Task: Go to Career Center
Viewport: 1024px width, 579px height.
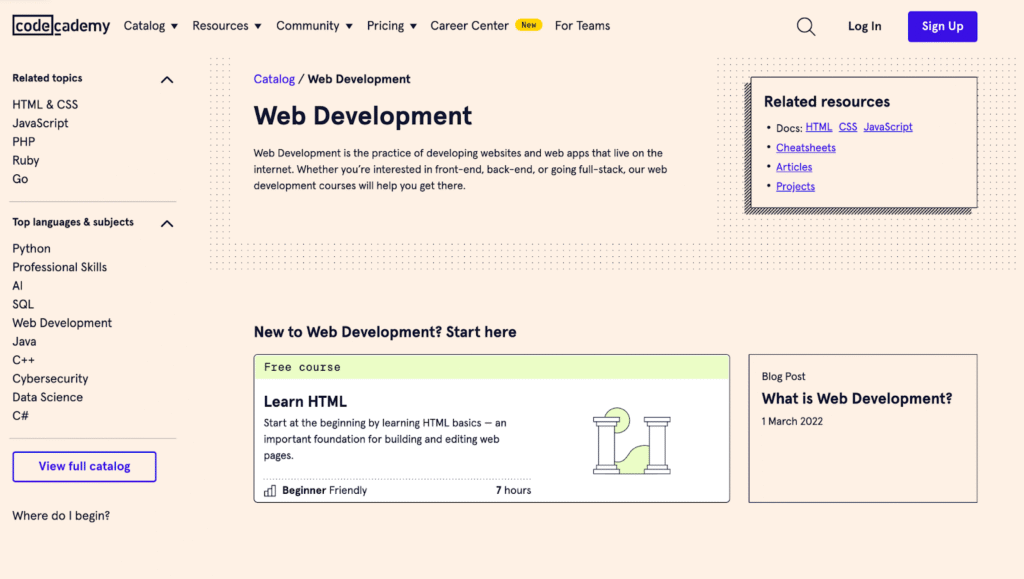Action: click(x=469, y=26)
